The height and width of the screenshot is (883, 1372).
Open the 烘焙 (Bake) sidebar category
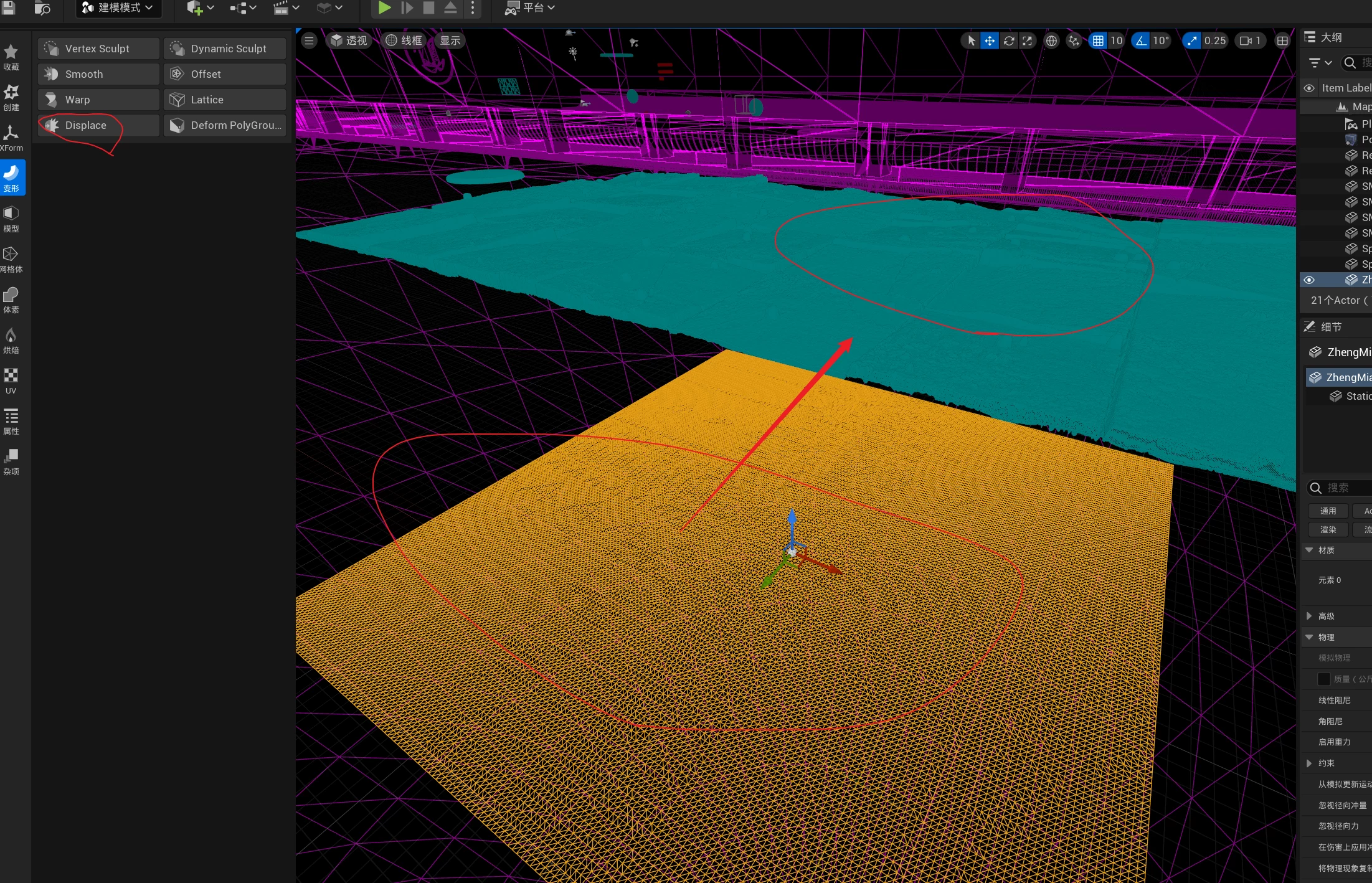11,341
